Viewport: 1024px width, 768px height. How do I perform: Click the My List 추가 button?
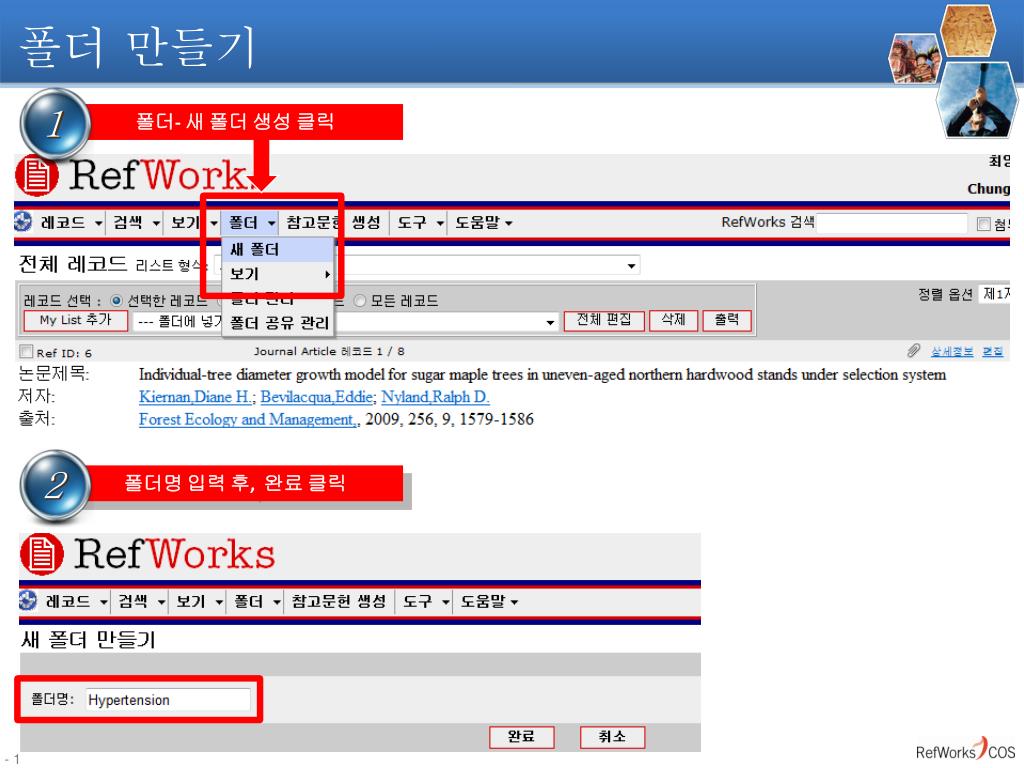coord(75,321)
